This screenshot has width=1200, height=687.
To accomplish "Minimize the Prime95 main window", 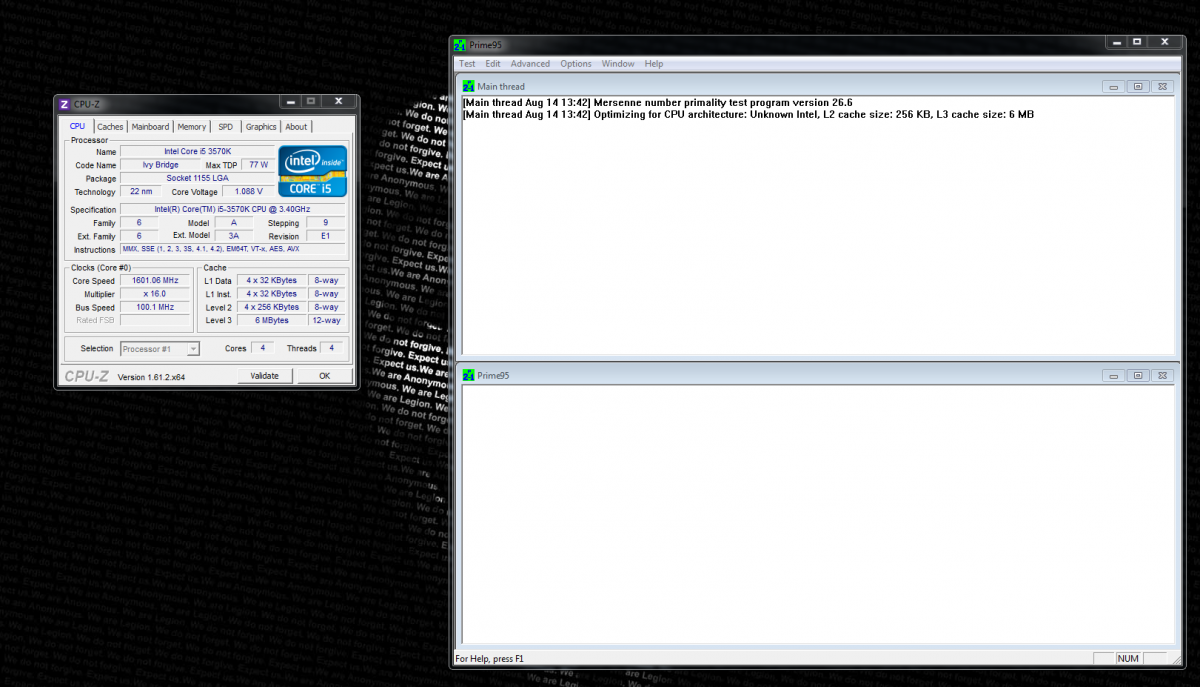I will point(1117,42).
